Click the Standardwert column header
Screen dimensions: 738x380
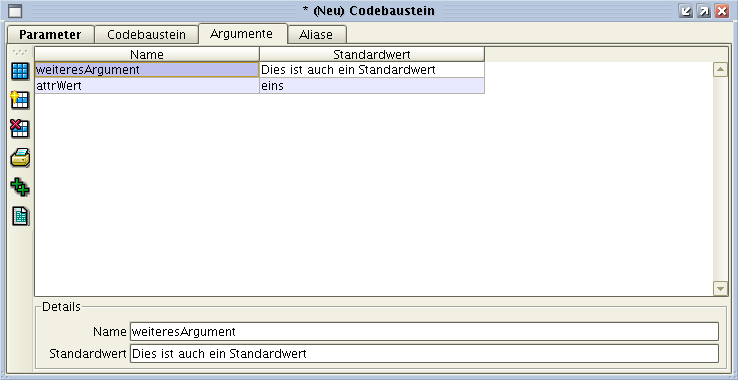[x=372, y=55]
